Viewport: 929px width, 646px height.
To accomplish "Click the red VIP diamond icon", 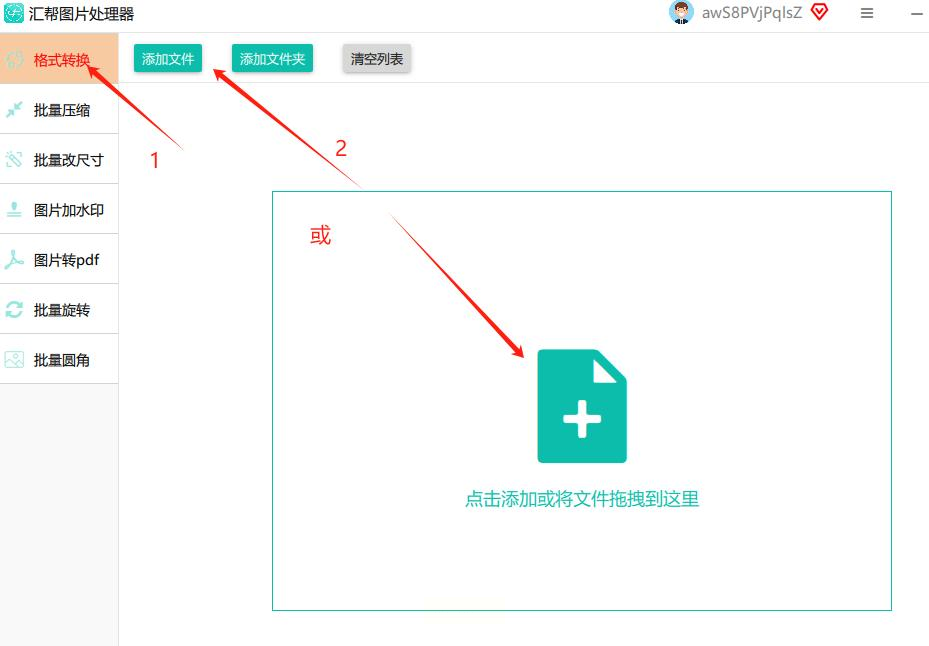I will click(819, 12).
